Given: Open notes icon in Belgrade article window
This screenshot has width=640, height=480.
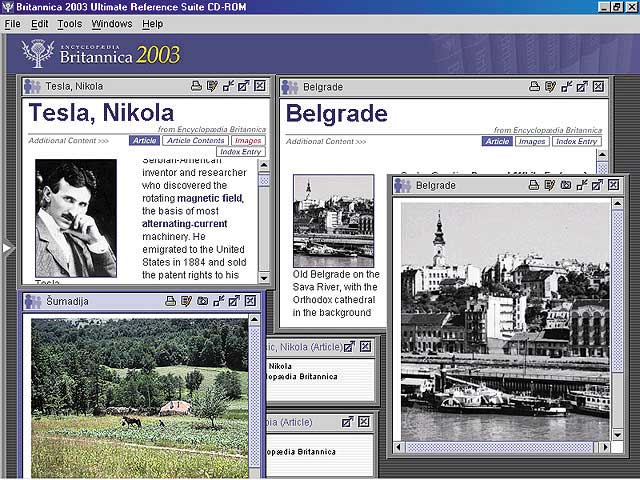Looking at the screenshot, I should click(x=550, y=87).
